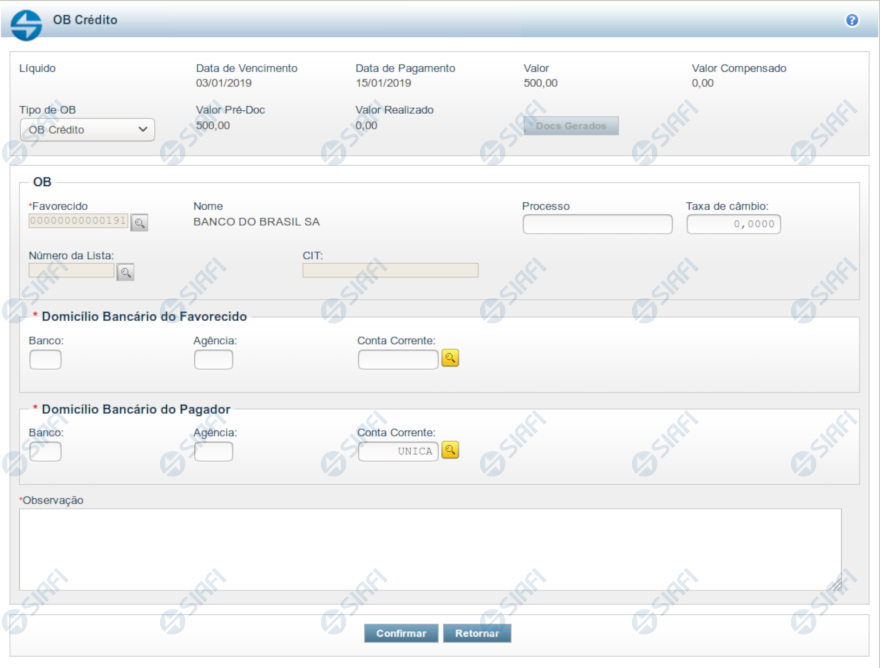Click the blue help question mark icon
The image size is (880, 668).
coord(852,20)
